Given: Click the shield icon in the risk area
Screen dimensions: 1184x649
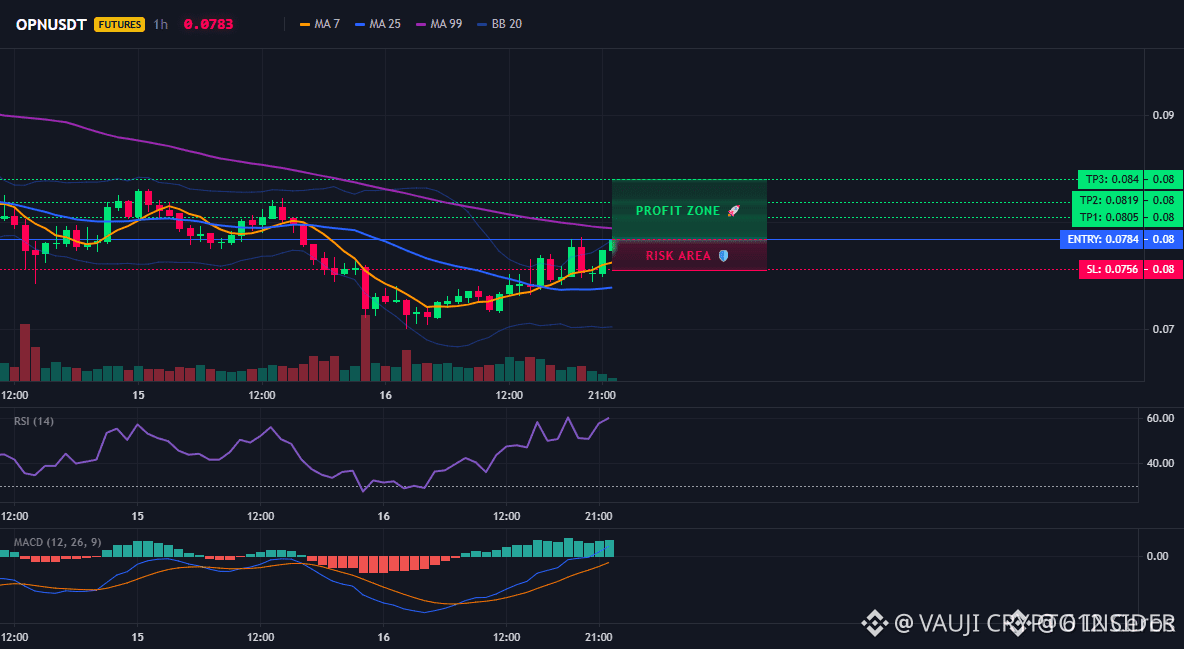Looking at the screenshot, I should (723, 256).
